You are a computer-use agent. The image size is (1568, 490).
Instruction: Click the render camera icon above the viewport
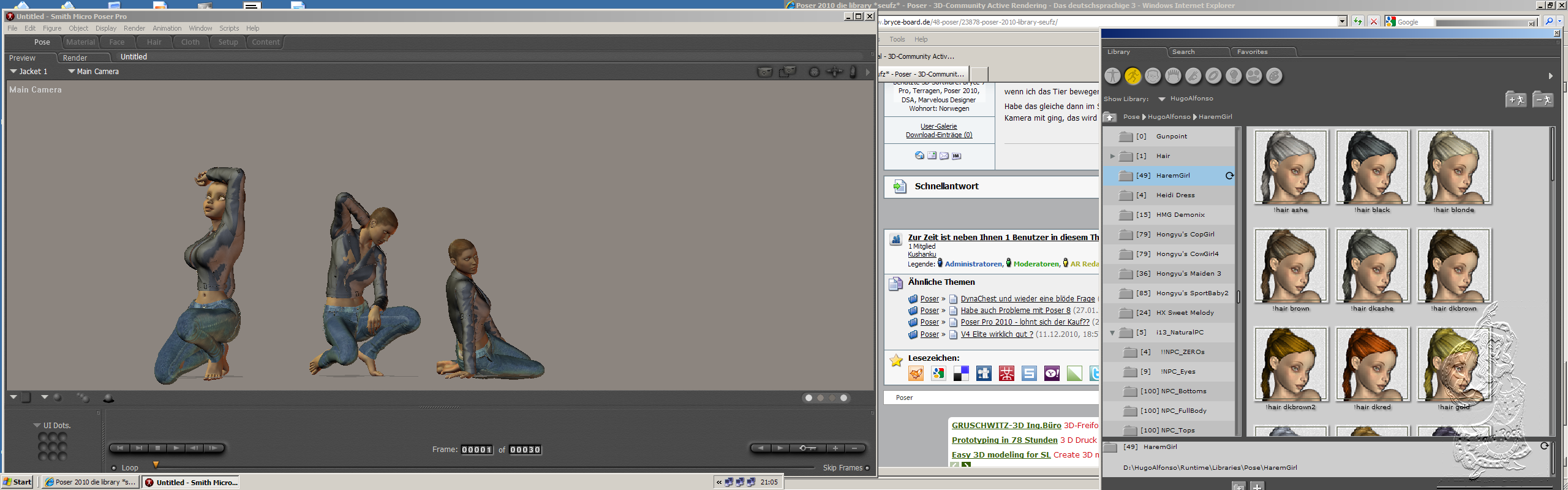(x=764, y=72)
